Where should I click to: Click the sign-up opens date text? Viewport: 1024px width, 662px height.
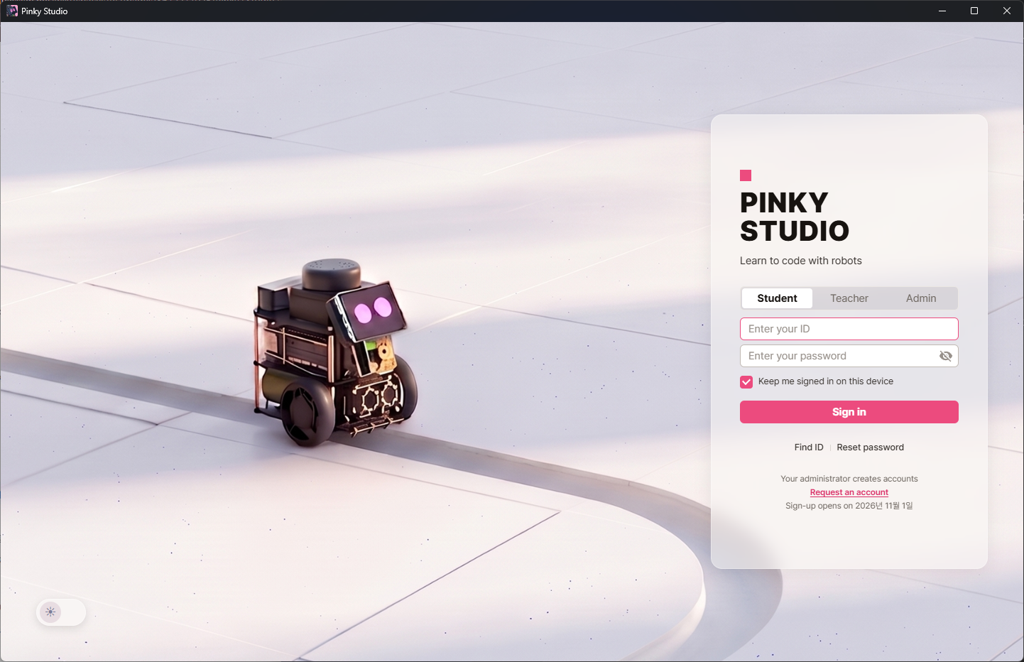click(849, 506)
